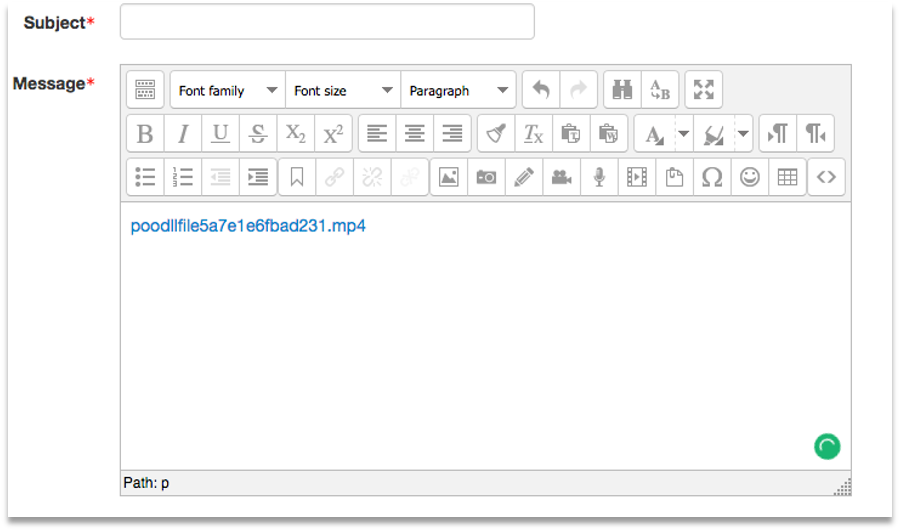Toggle italic text style
This screenshot has width=900, height=532.
point(183,134)
